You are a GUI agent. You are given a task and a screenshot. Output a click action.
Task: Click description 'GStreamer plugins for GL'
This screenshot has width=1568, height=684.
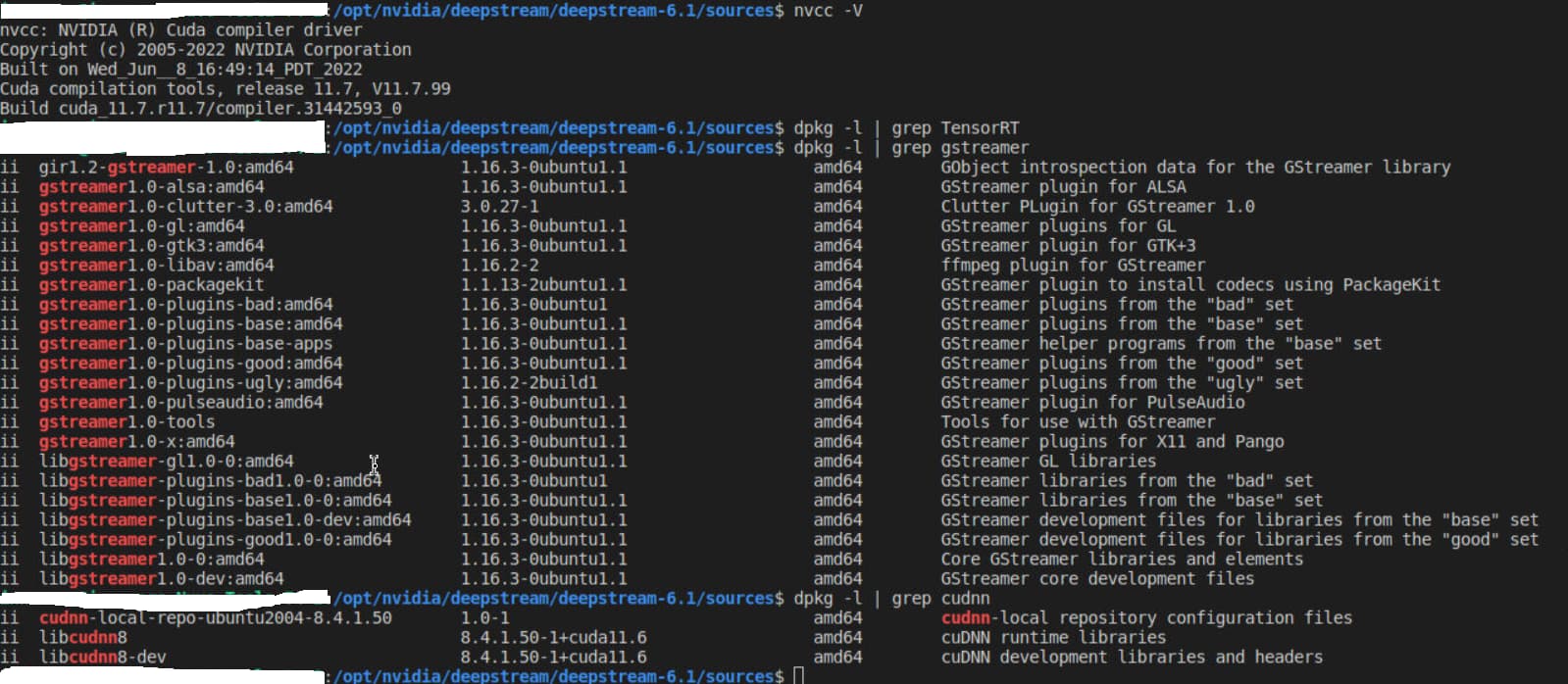[x=1058, y=226]
